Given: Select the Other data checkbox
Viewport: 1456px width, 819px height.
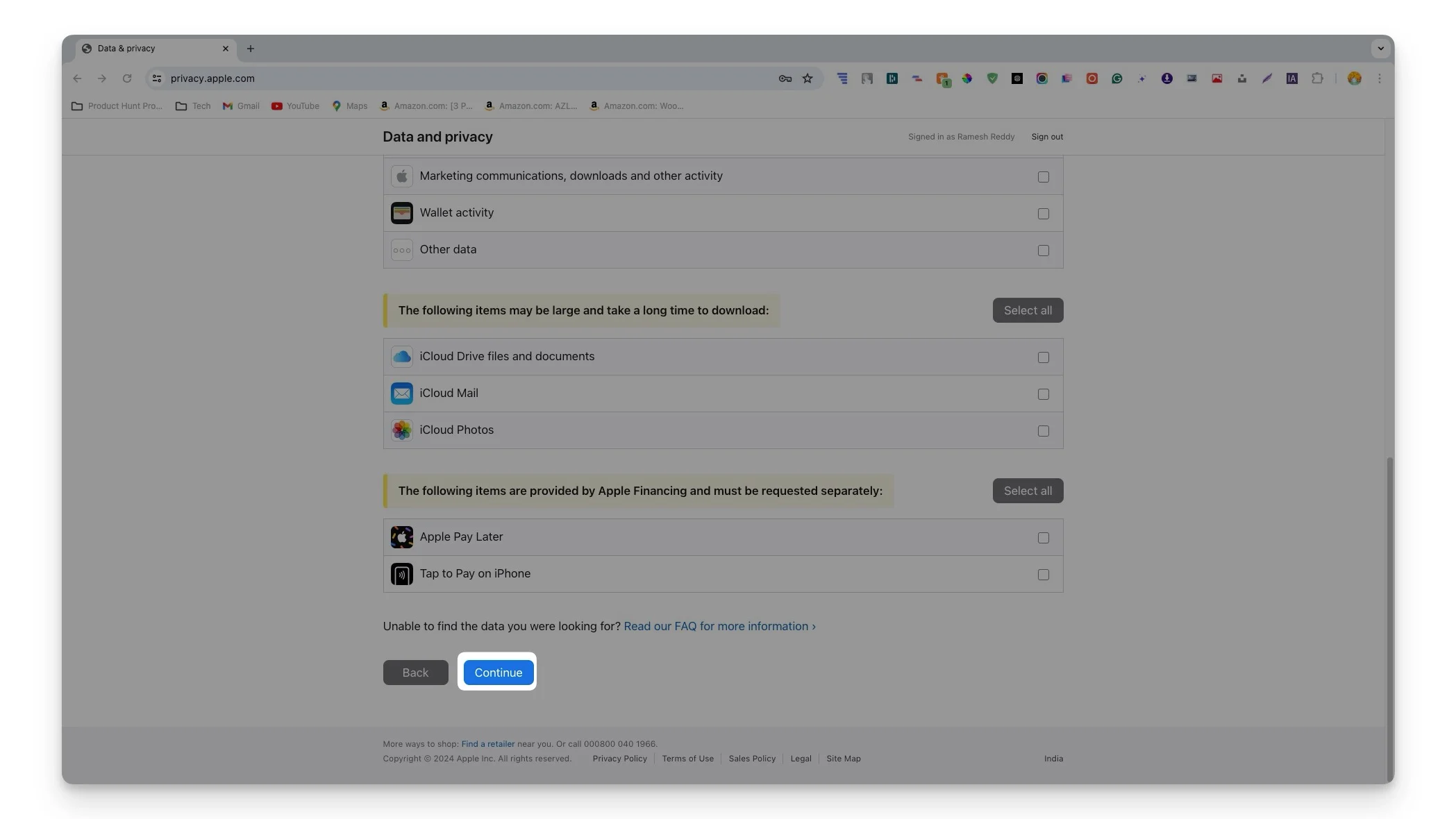Looking at the screenshot, I should tap(1043, 251).
